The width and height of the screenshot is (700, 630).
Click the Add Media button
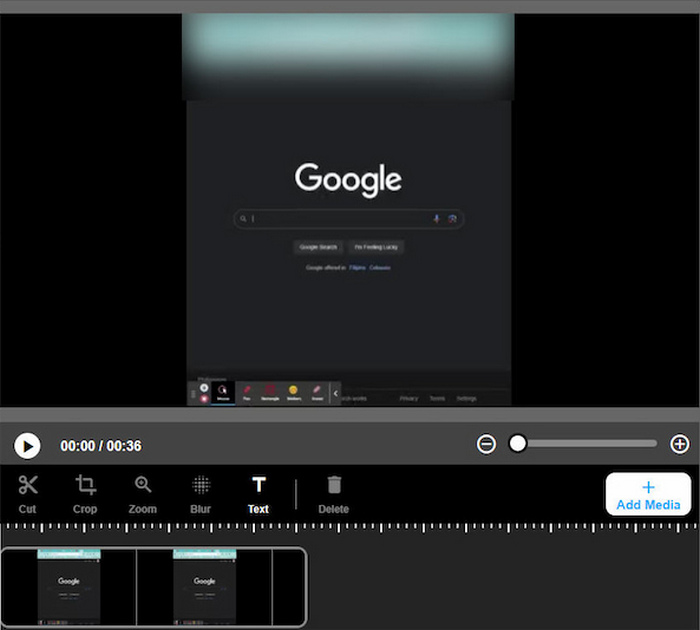[x=648, y=494]
